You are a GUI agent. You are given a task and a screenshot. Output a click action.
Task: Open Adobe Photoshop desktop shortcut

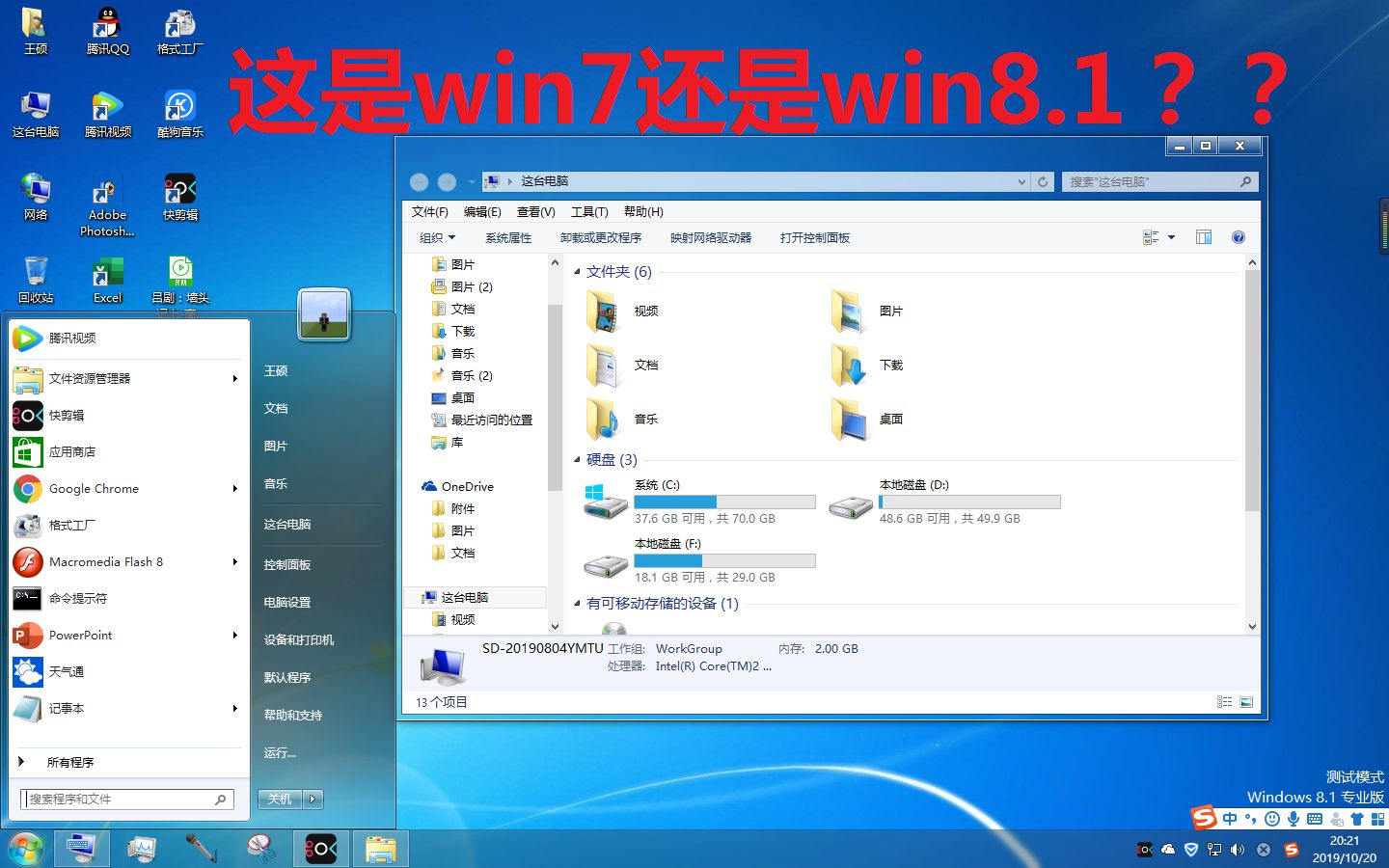pos(107,206)
